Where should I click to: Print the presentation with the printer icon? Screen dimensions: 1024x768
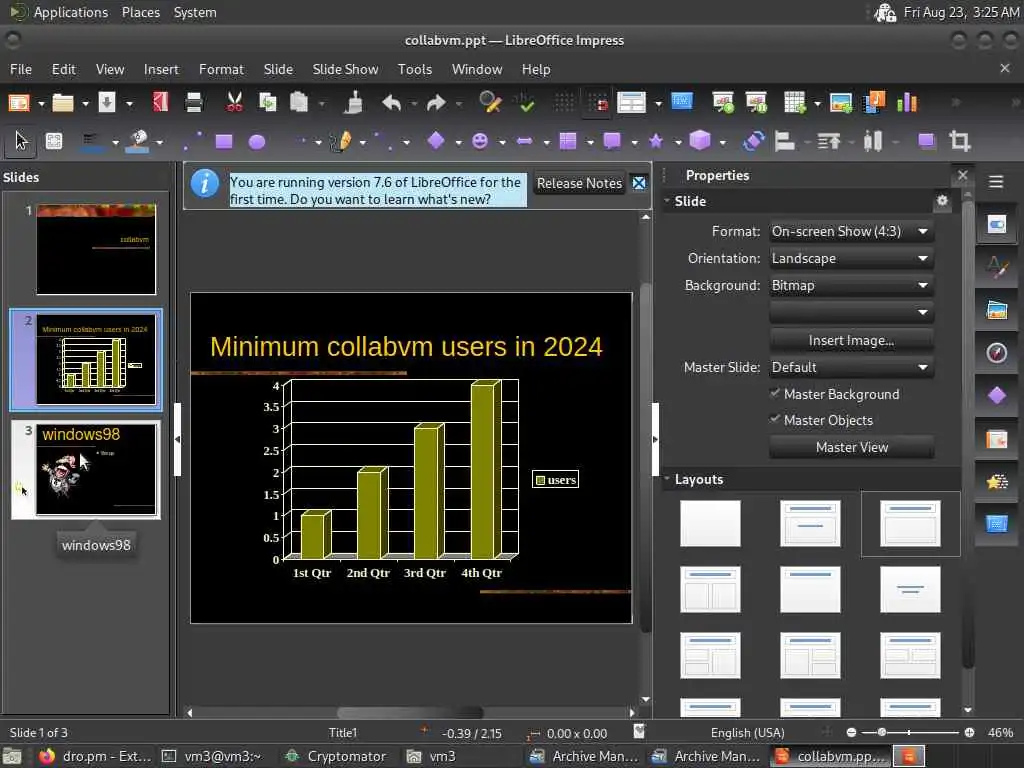(193, 103)
